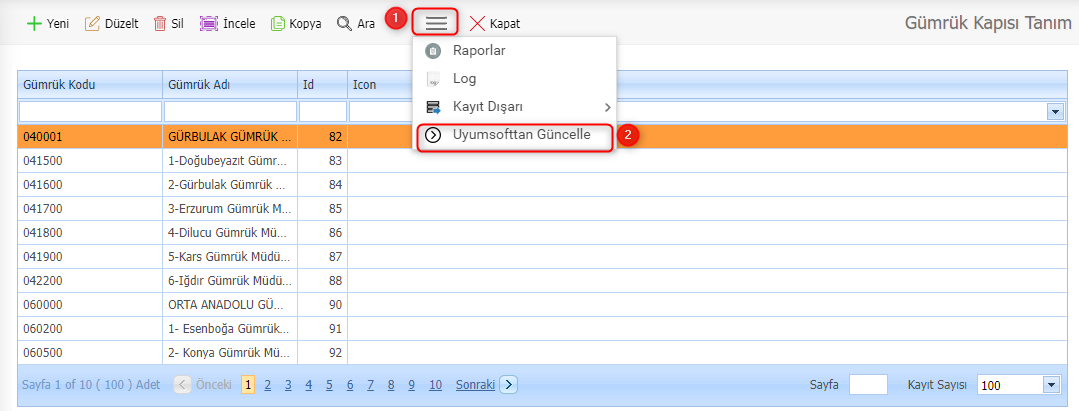Click the Ara magnifier search icon
Image resolution: width=1079 pixels, height=411 pixels.
tap(344, 23)
